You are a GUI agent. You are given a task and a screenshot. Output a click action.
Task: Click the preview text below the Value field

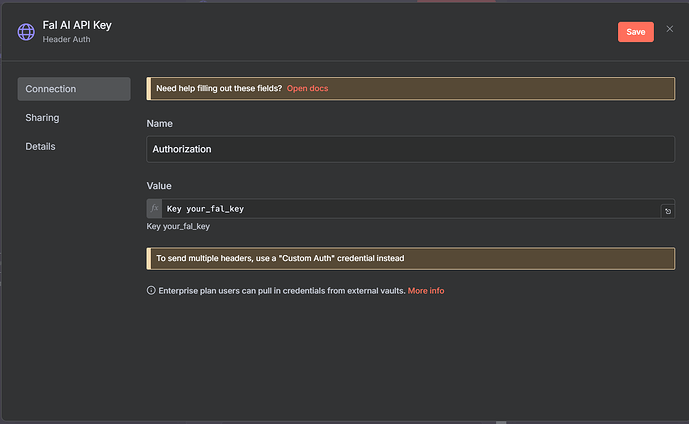click(178, 226)
